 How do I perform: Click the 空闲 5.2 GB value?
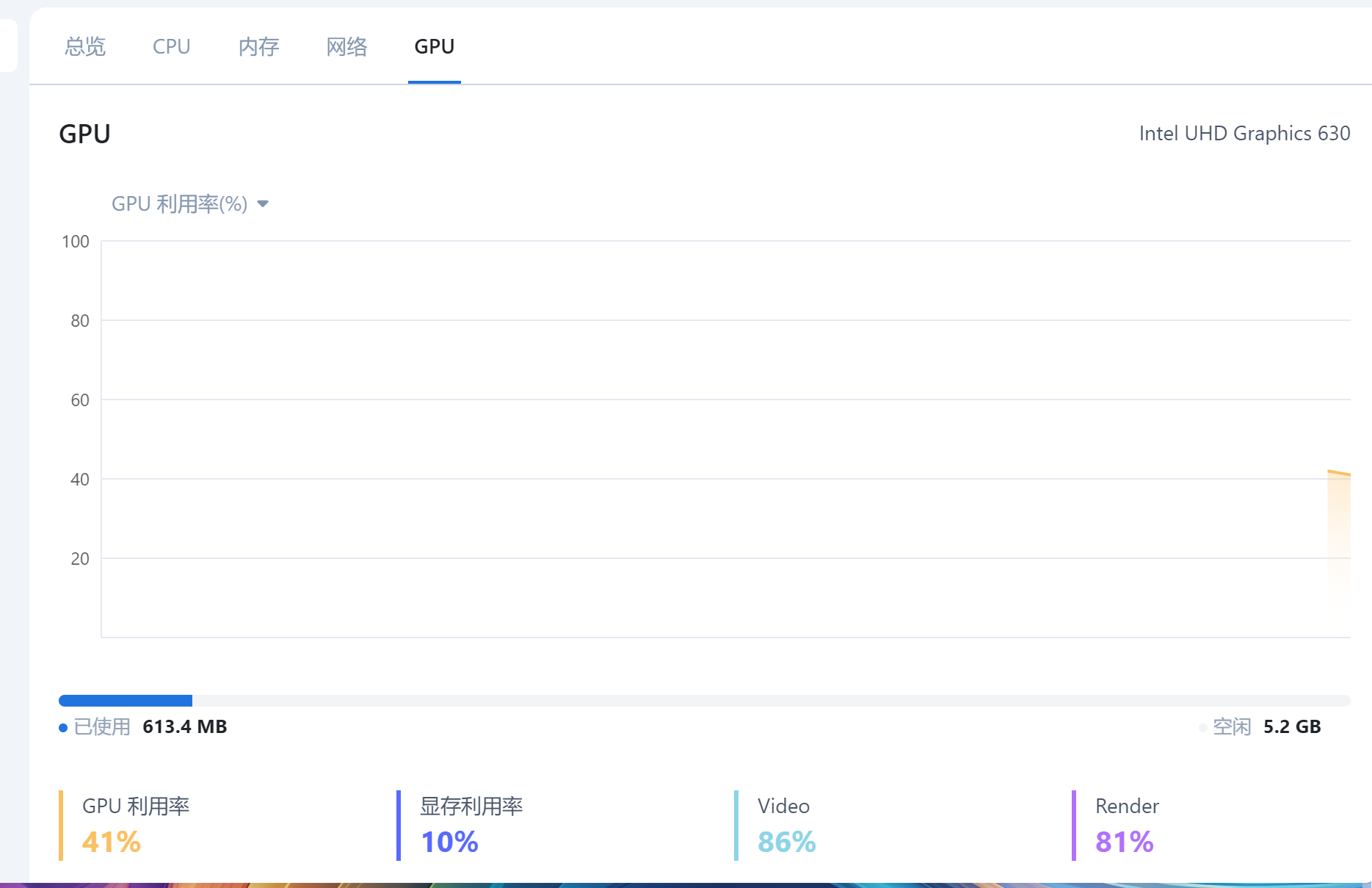coord(1292,726)
